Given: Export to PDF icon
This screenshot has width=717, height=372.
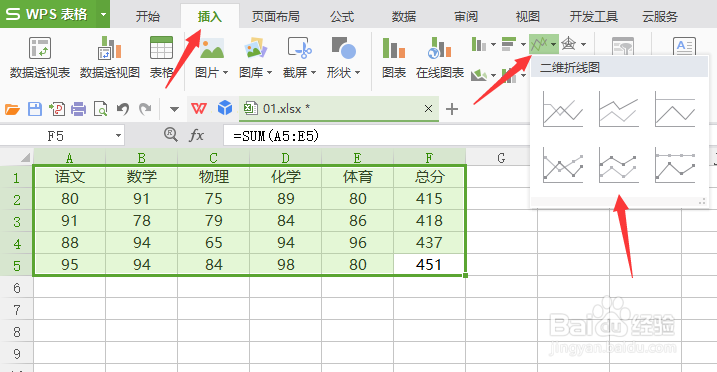Looking at the screenshot, I should [x=57, y=109].
